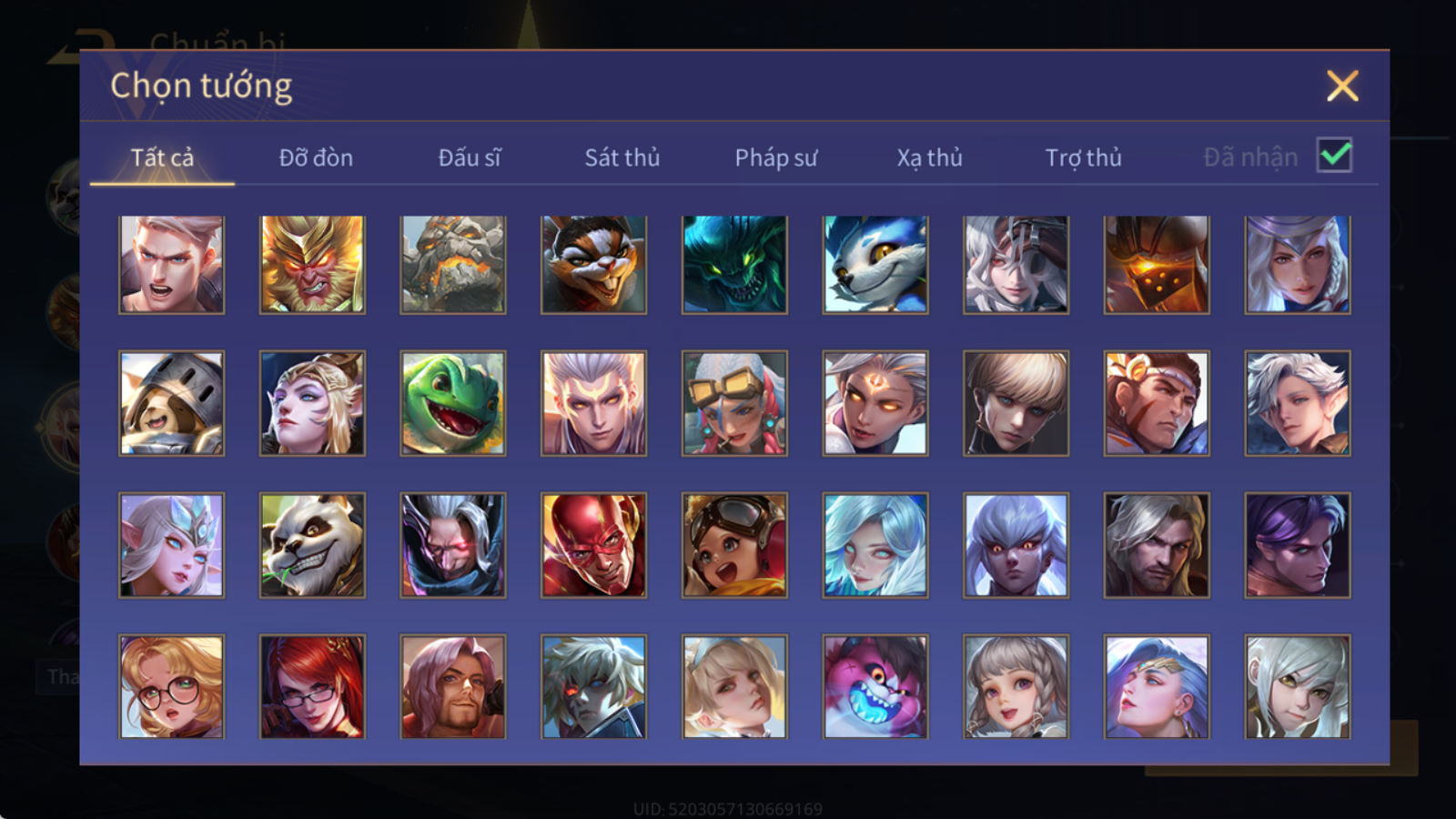Switch to the Đỡ đòn tab
The width and height of the screenshot is (1456, 819).
coord(316,157)
